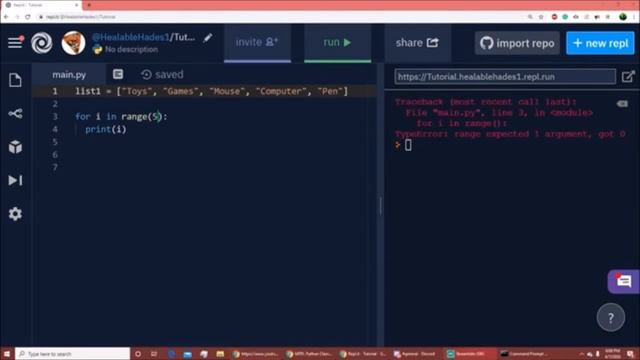Click the browser back button
This screenshot has height=360, width=640.
point(6,17)
